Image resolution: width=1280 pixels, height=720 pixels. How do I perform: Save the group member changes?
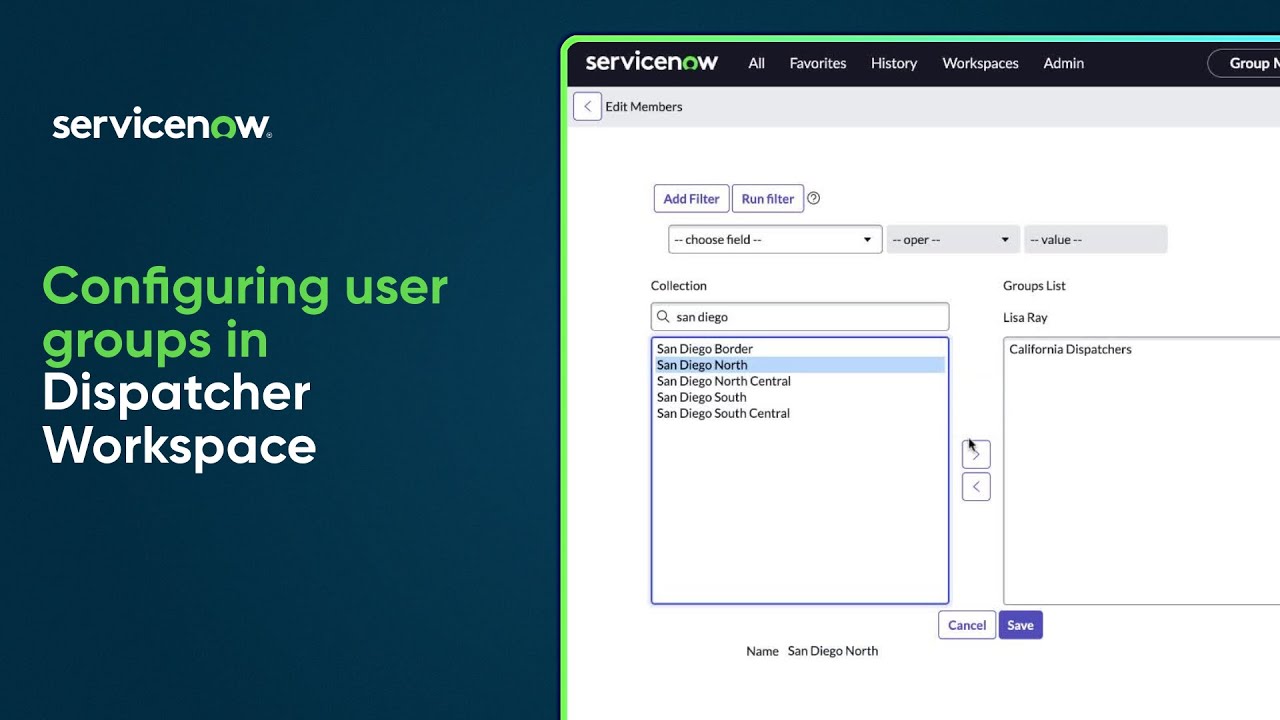tap(1020, 624)
